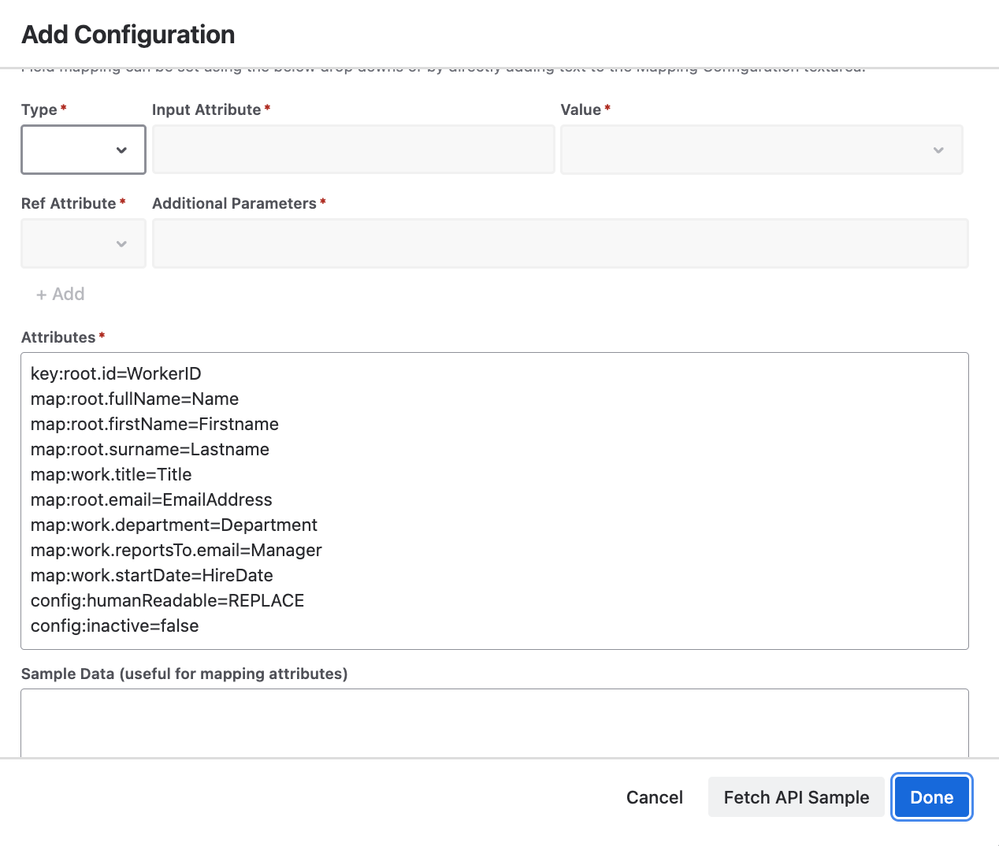Click into the Additional Parameters field
The height and width of the screenshot is (846, 999).
[559, 244]
